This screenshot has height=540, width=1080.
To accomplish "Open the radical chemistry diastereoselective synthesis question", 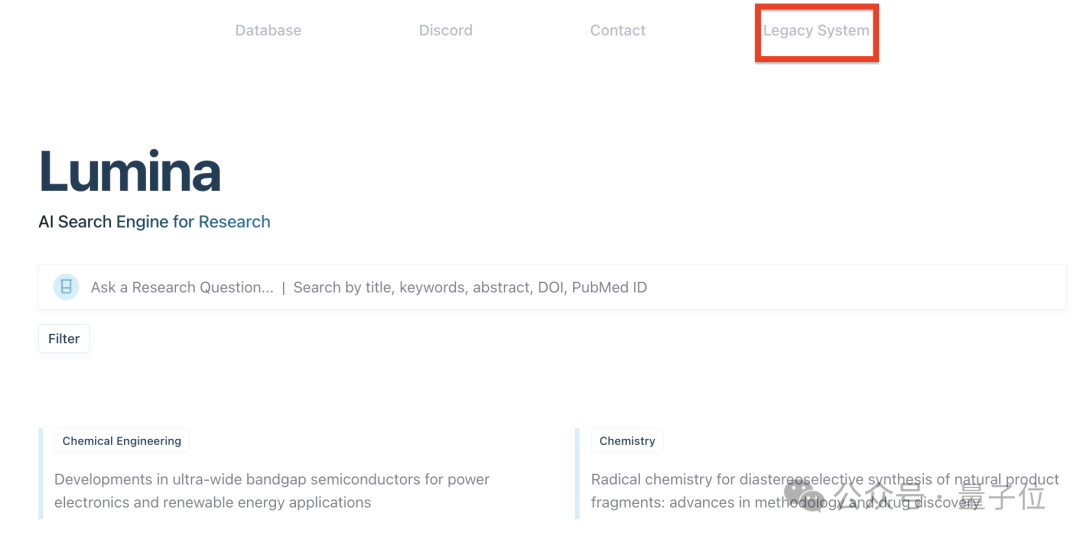I will coord(825,490).
